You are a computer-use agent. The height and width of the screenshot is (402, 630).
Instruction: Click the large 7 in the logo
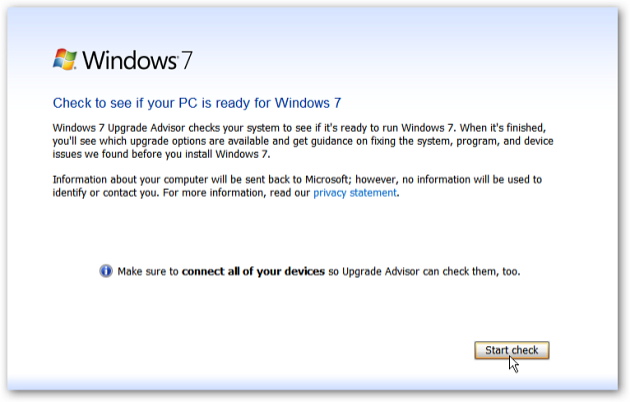186,60
